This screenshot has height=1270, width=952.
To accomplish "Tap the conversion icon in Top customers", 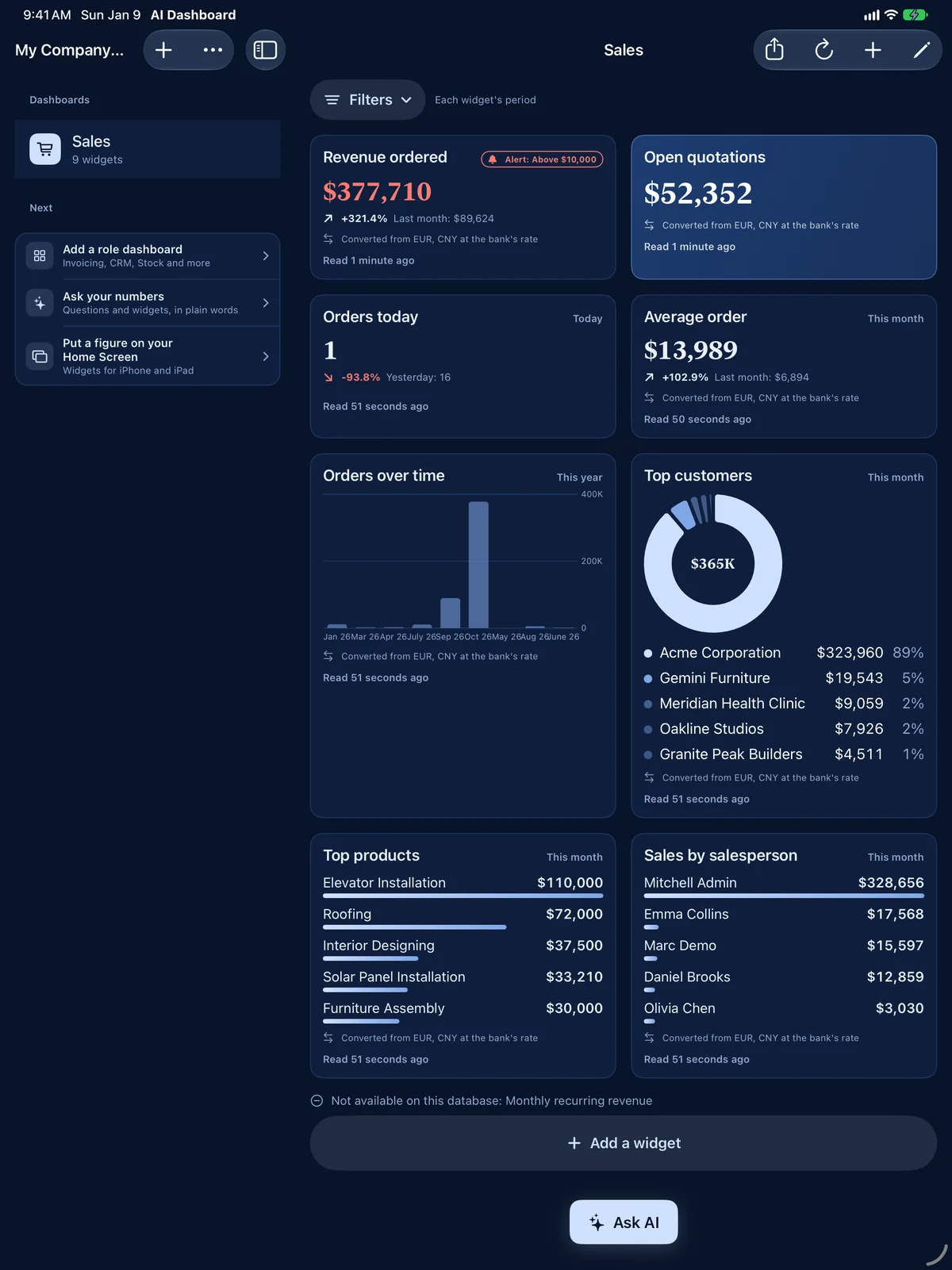I will (650, 777).
